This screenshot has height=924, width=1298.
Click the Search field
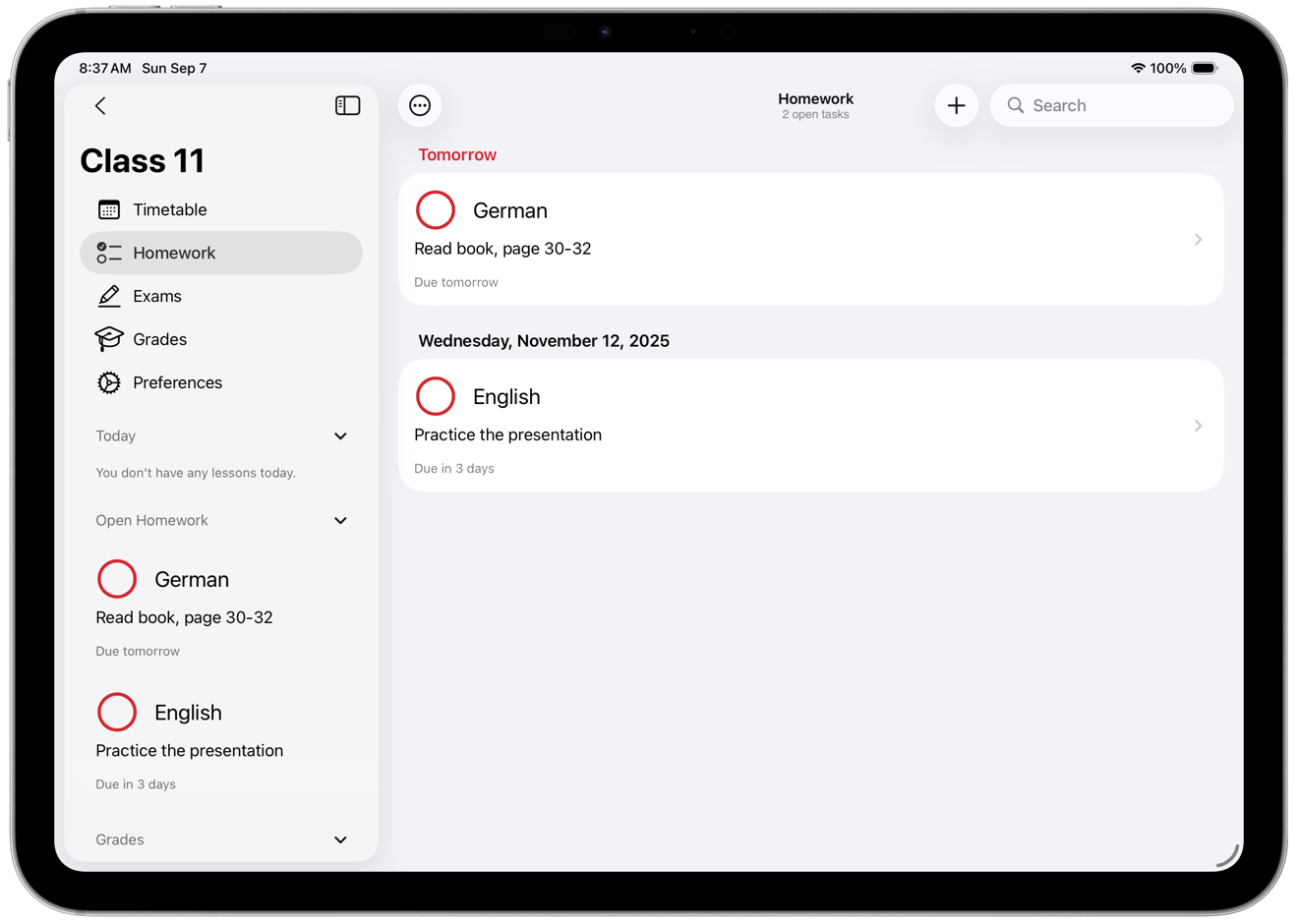click(x=1111, y=105)
